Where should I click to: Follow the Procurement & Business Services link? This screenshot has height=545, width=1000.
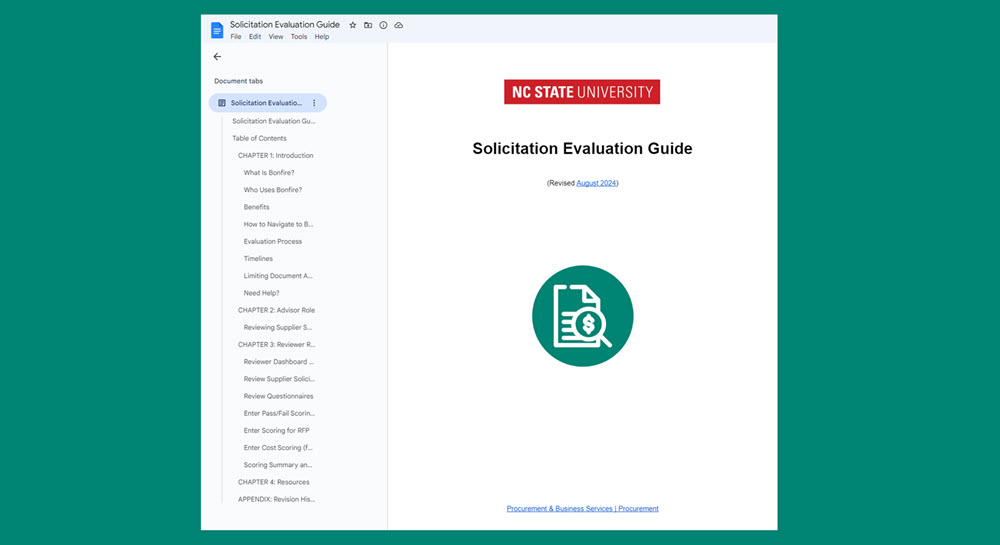pyautogui.click(x=582, y=509)
